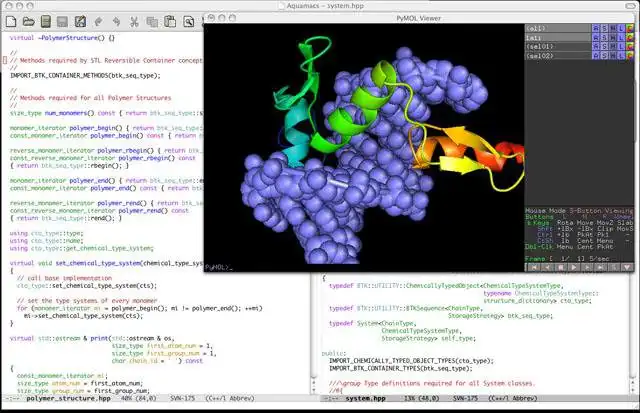Paste using the clipboard icon
Image resolution: width=640 pixels, height=413 pixels.
(x=170, y=21)
